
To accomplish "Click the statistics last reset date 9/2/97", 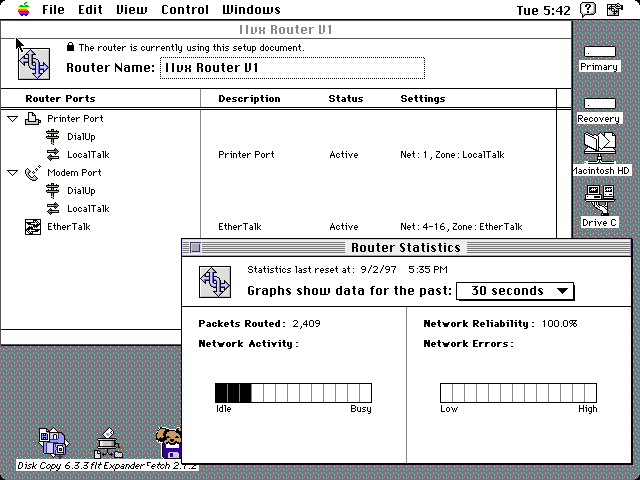I will (x=378, y=270).
